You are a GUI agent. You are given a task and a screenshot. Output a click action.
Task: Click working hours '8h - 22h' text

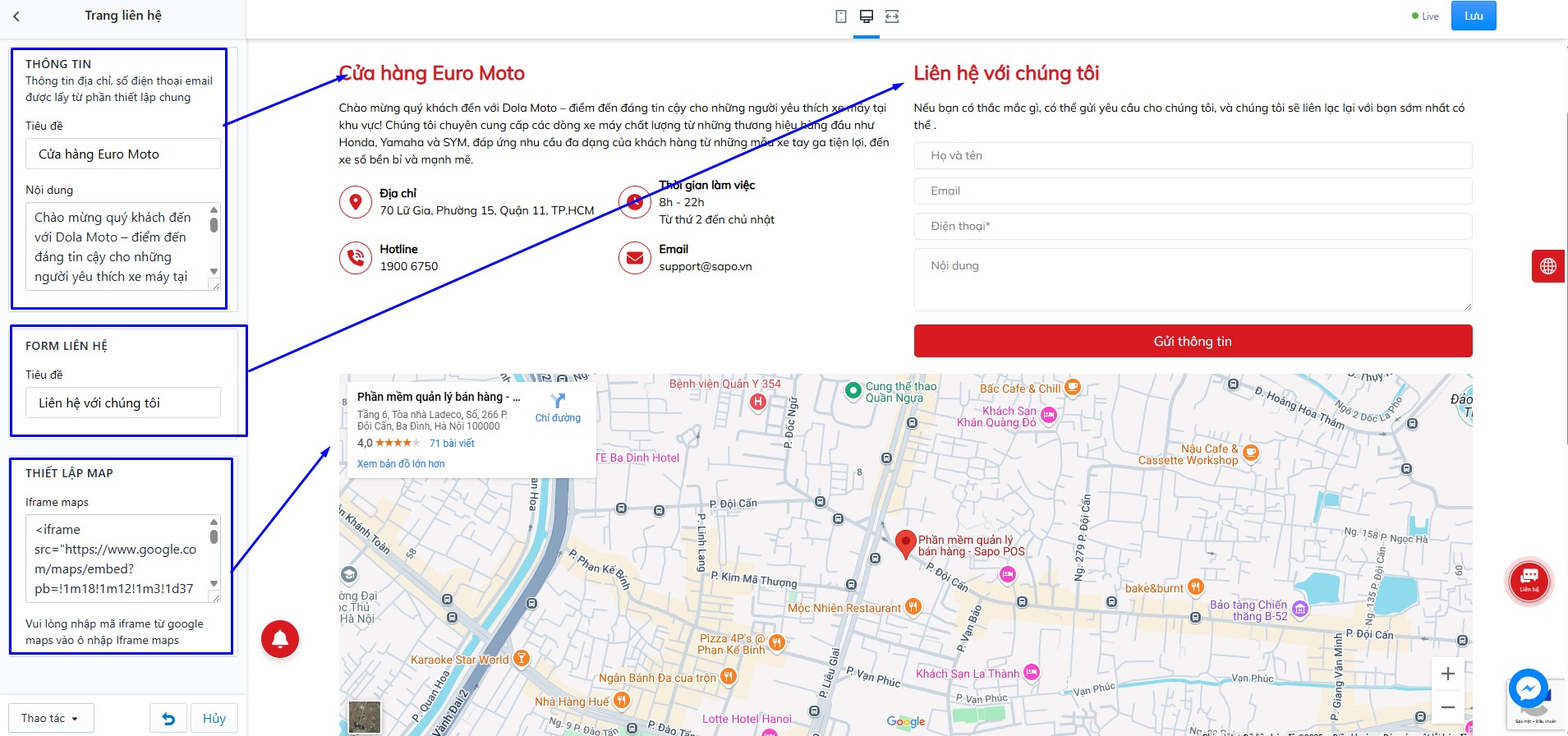[682, 202]
